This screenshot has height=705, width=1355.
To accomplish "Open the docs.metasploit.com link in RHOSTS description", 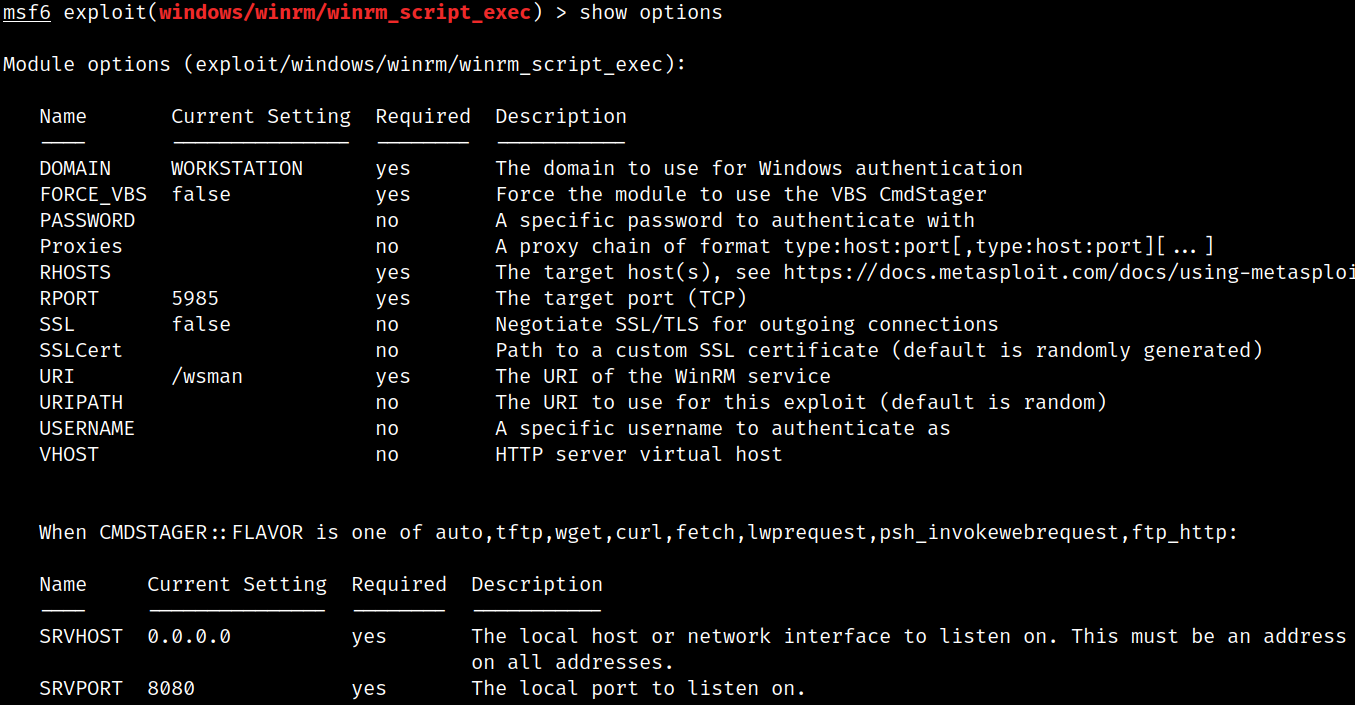I will [x=1069, y=272].
